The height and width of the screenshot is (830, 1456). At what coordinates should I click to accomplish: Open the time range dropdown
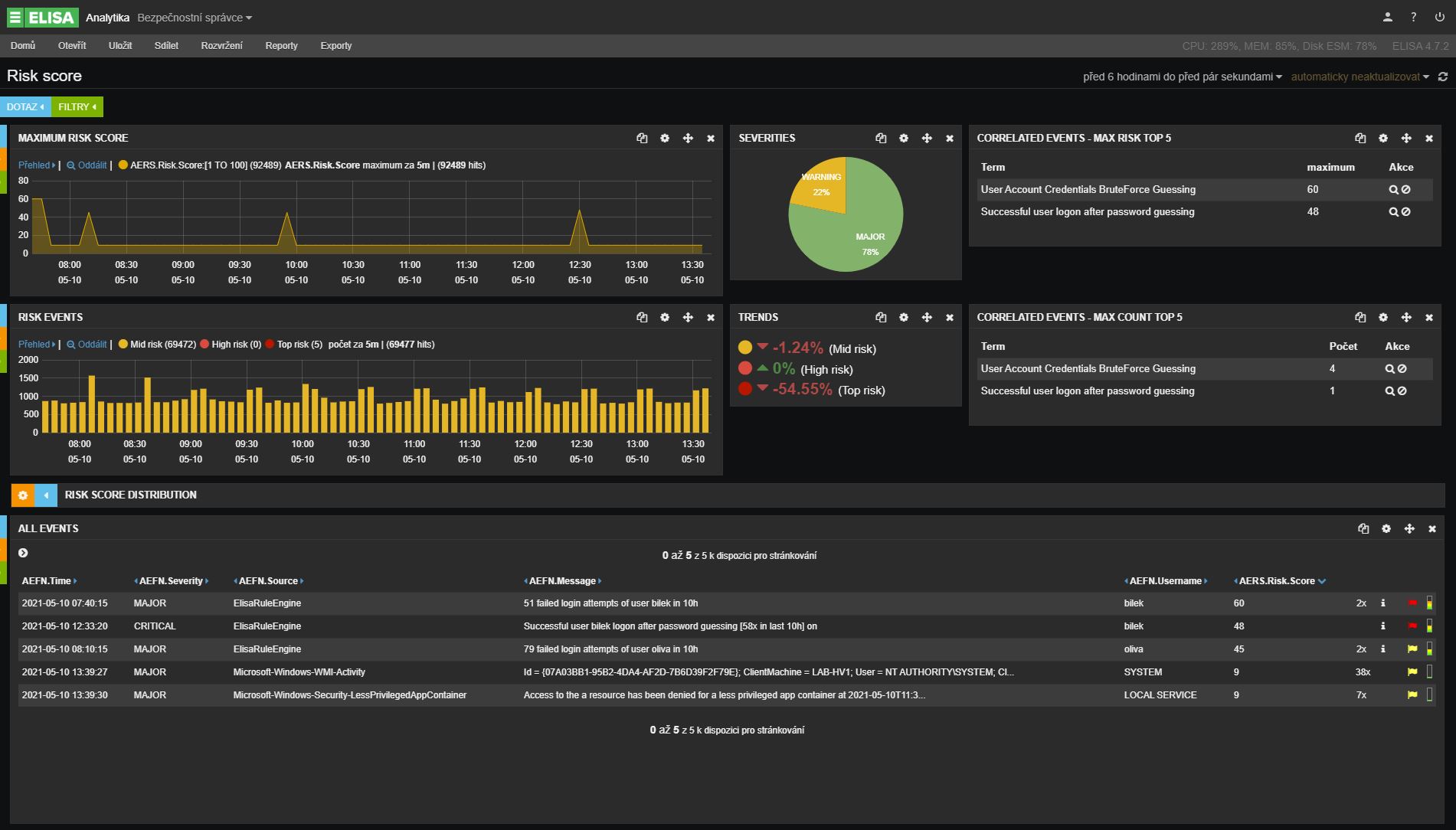[1182, 77]
